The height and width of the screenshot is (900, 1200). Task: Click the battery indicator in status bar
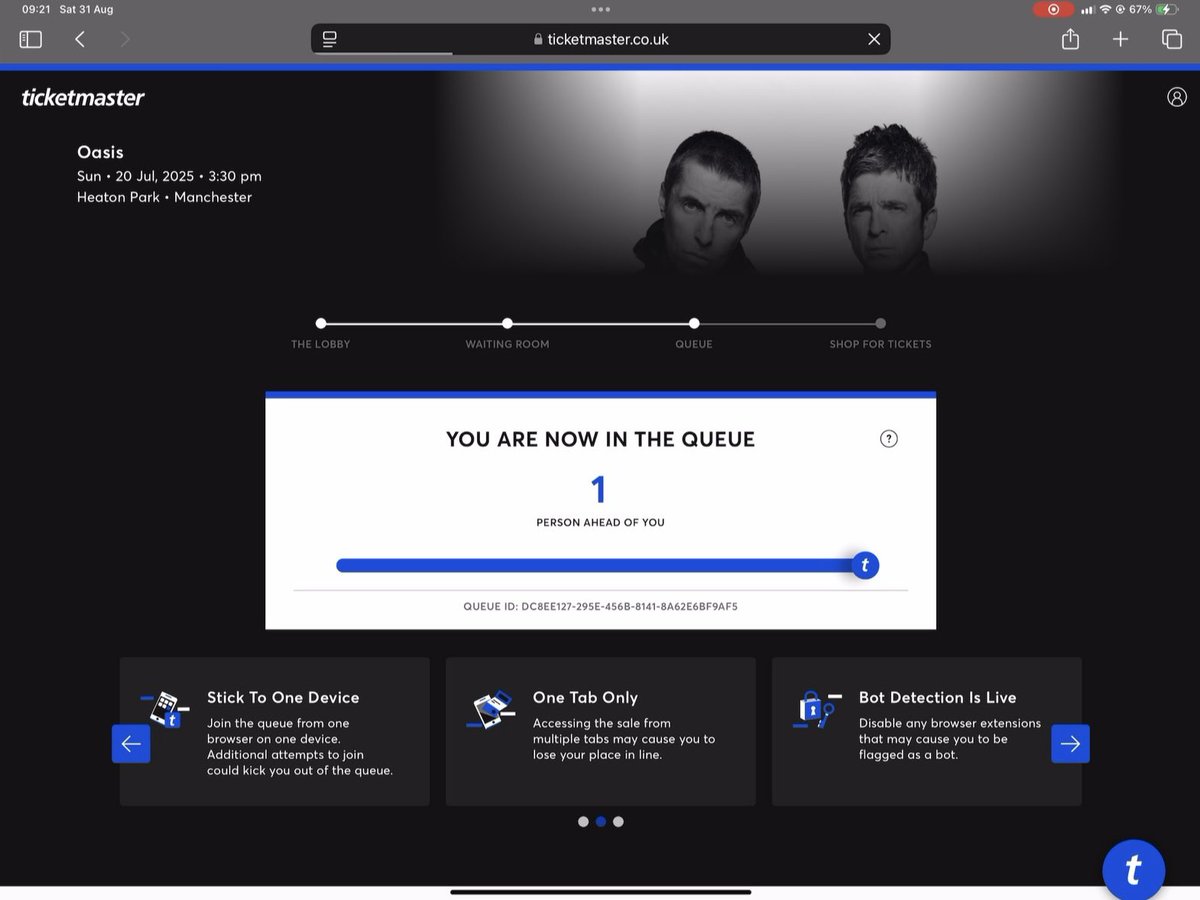(x=1167, y=9)
